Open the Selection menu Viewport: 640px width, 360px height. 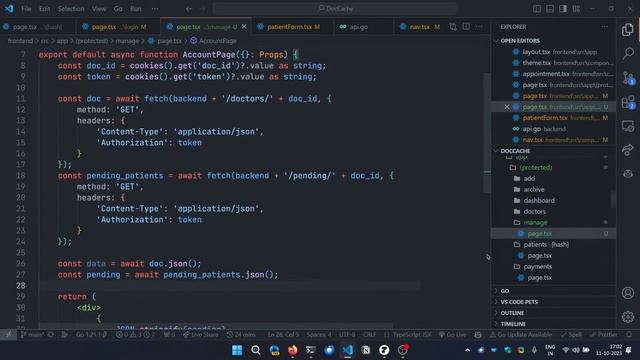(x=71, y=9)
